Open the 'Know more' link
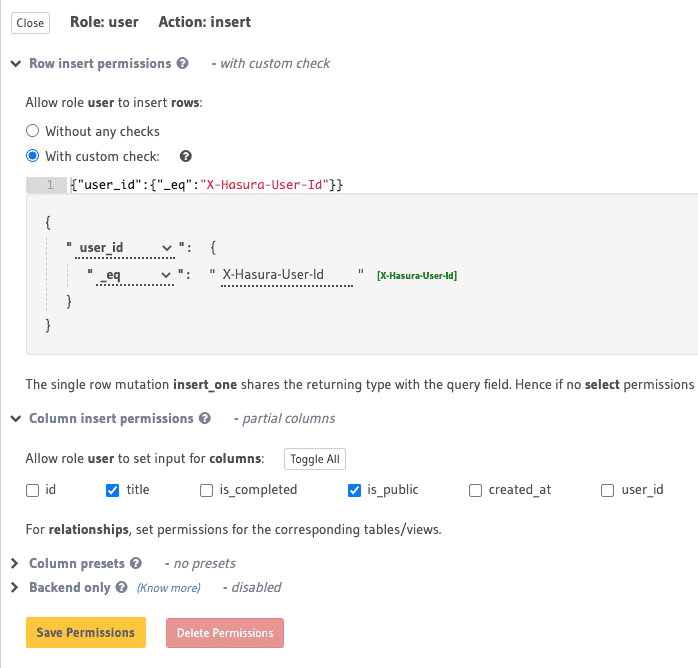698x668 pixels. point(168,588)
